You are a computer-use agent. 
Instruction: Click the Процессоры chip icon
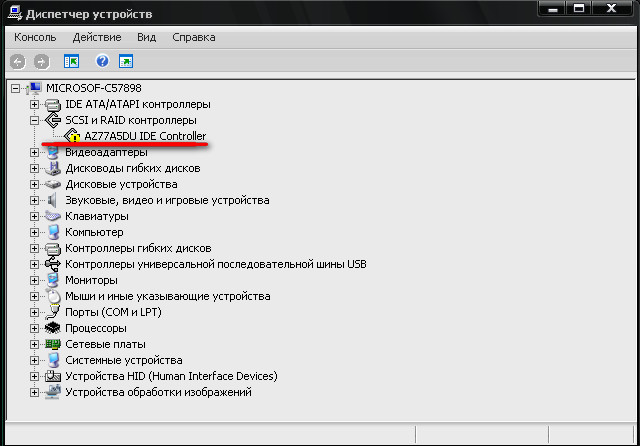click(53, 328)
